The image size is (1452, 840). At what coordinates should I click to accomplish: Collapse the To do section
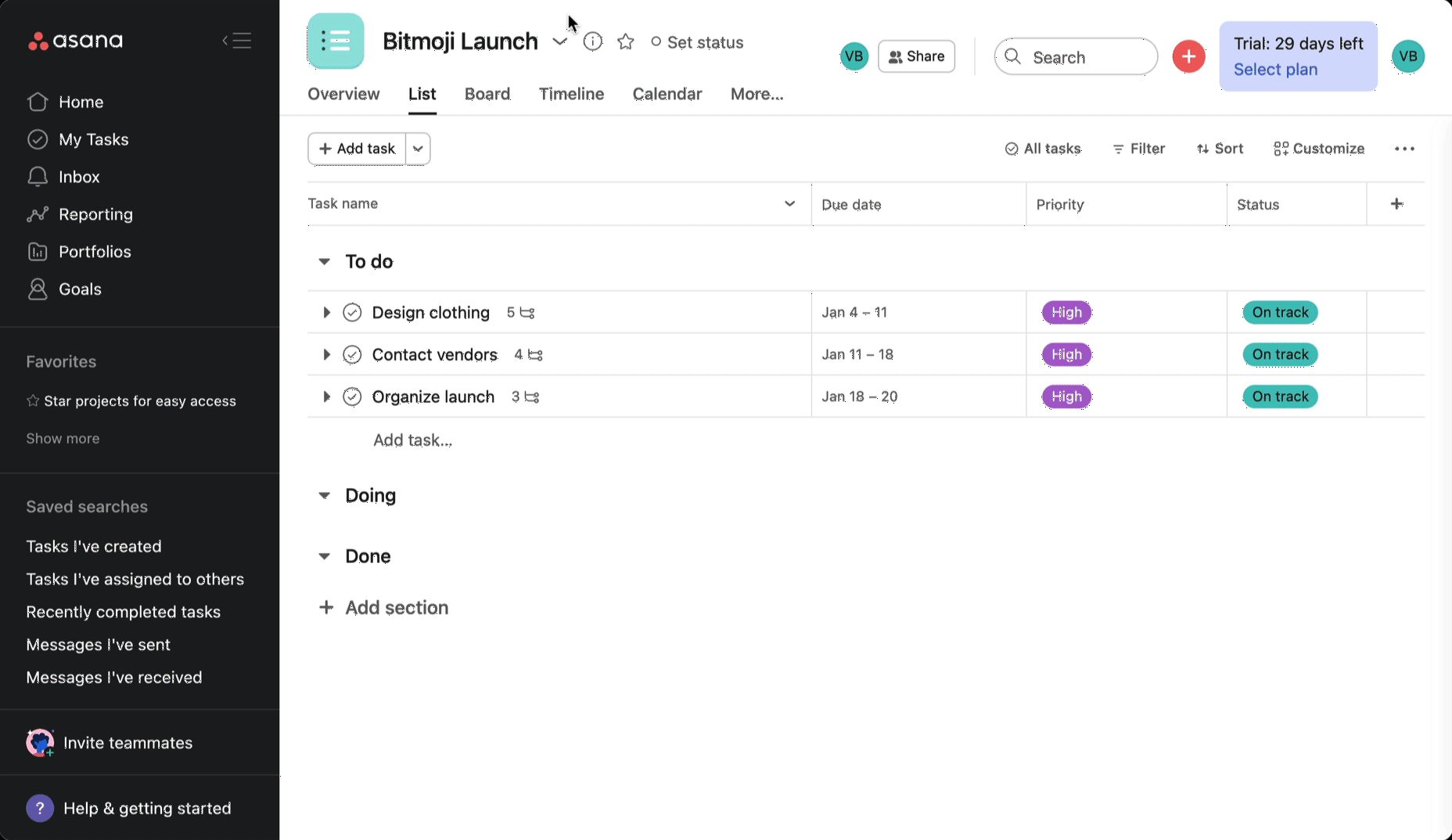coord(324,261)
